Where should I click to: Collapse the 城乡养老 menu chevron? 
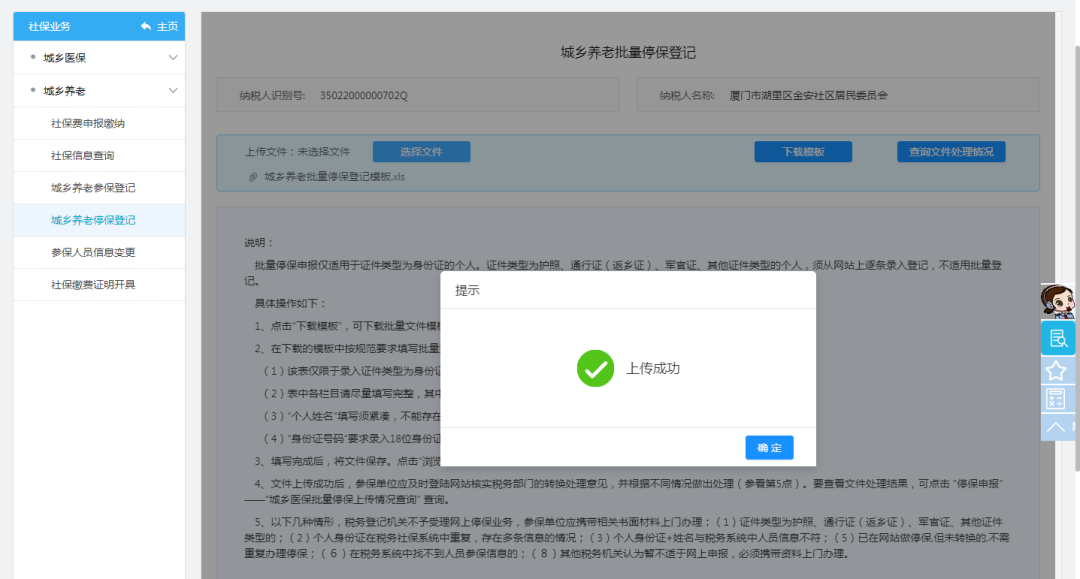click(x=173, y=91)
